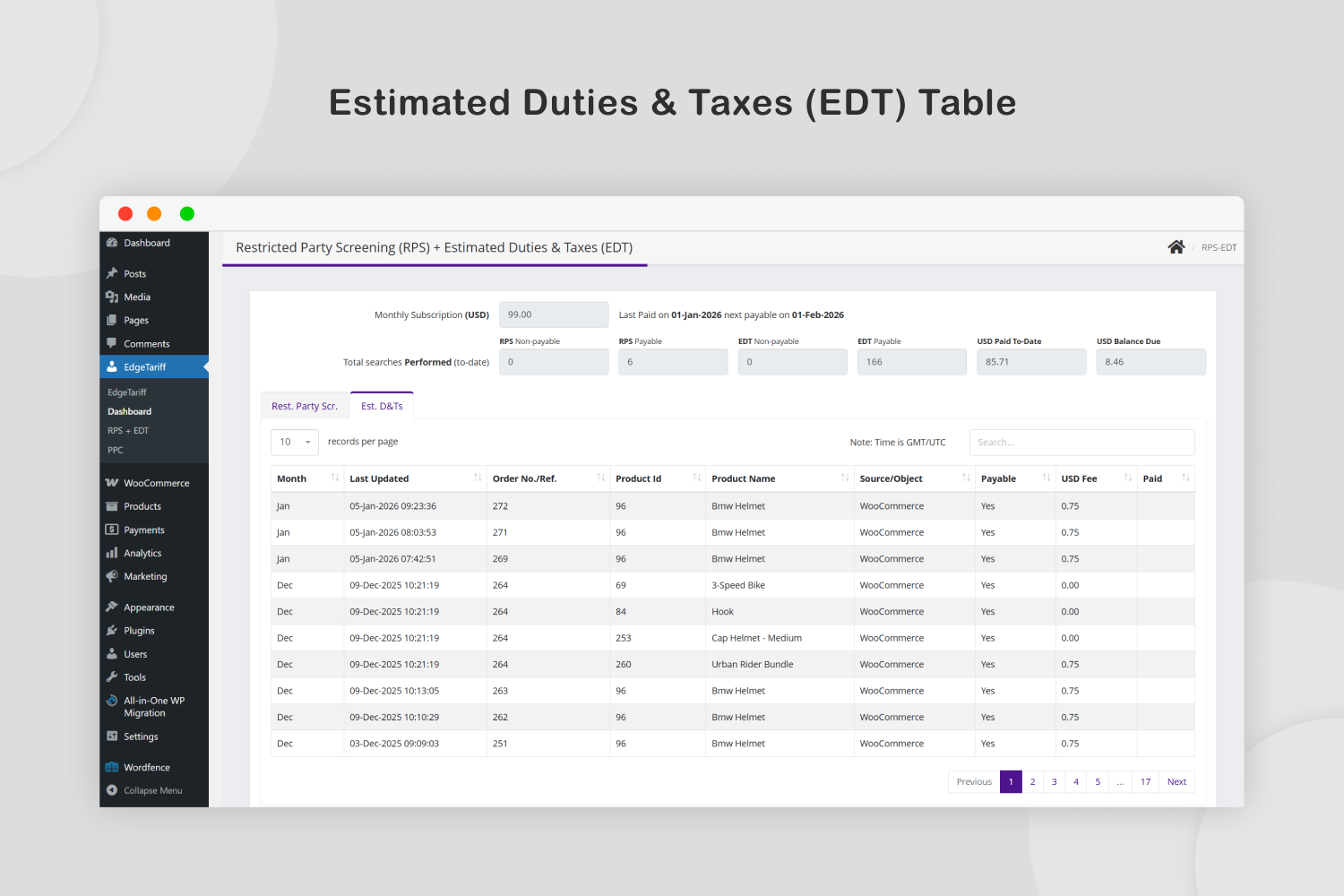Open Media library icon in sidebar
The width and height of the screenshot is (1344, 896).
[112, 297]
